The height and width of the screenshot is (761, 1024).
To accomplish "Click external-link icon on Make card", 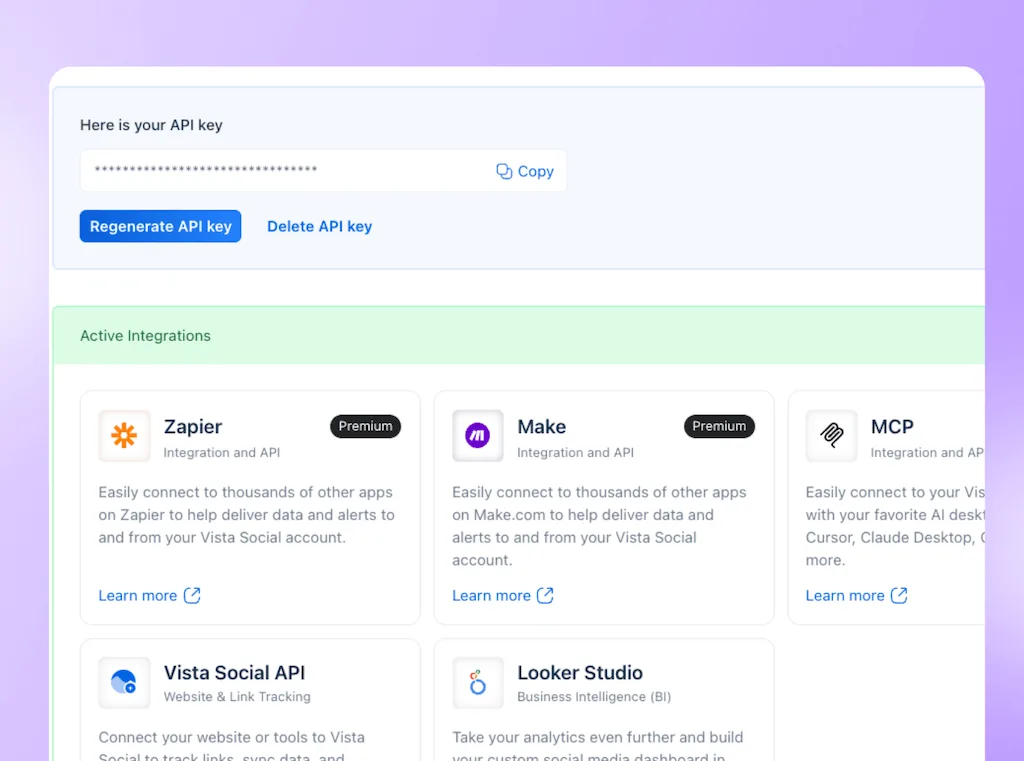I will (x=545, y=595).
